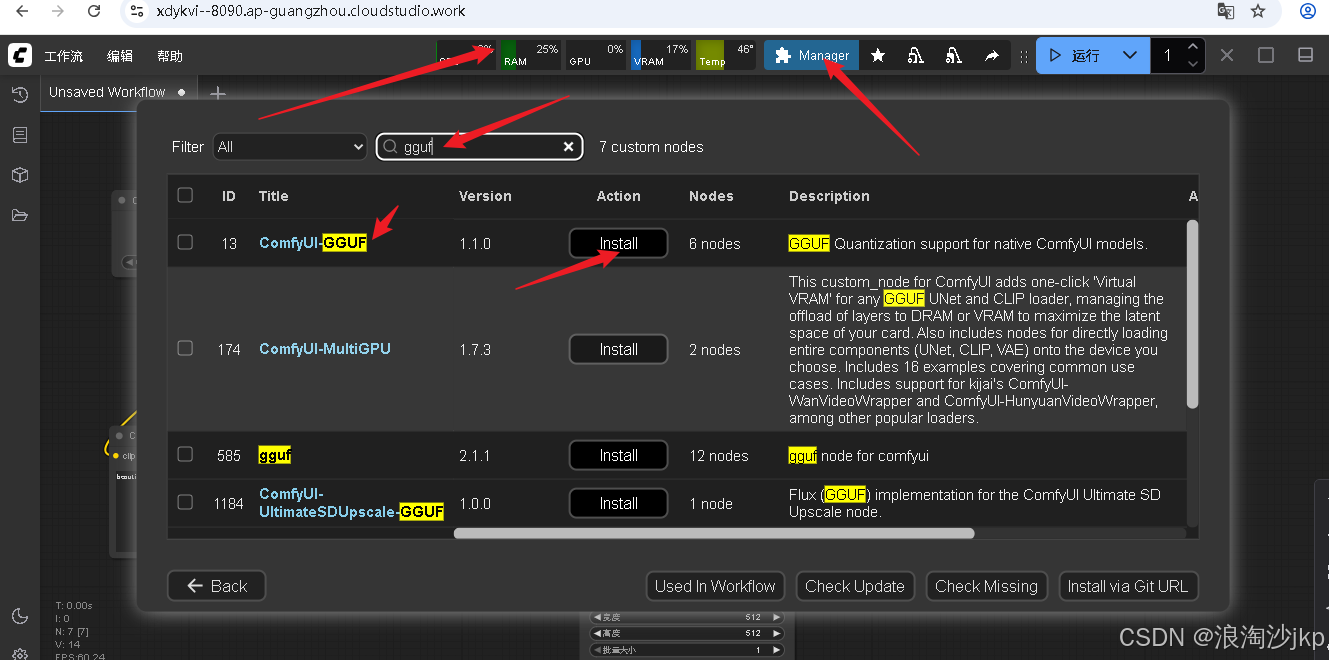
Task: Bookmark this page with star
Action: click(1259, 11)
